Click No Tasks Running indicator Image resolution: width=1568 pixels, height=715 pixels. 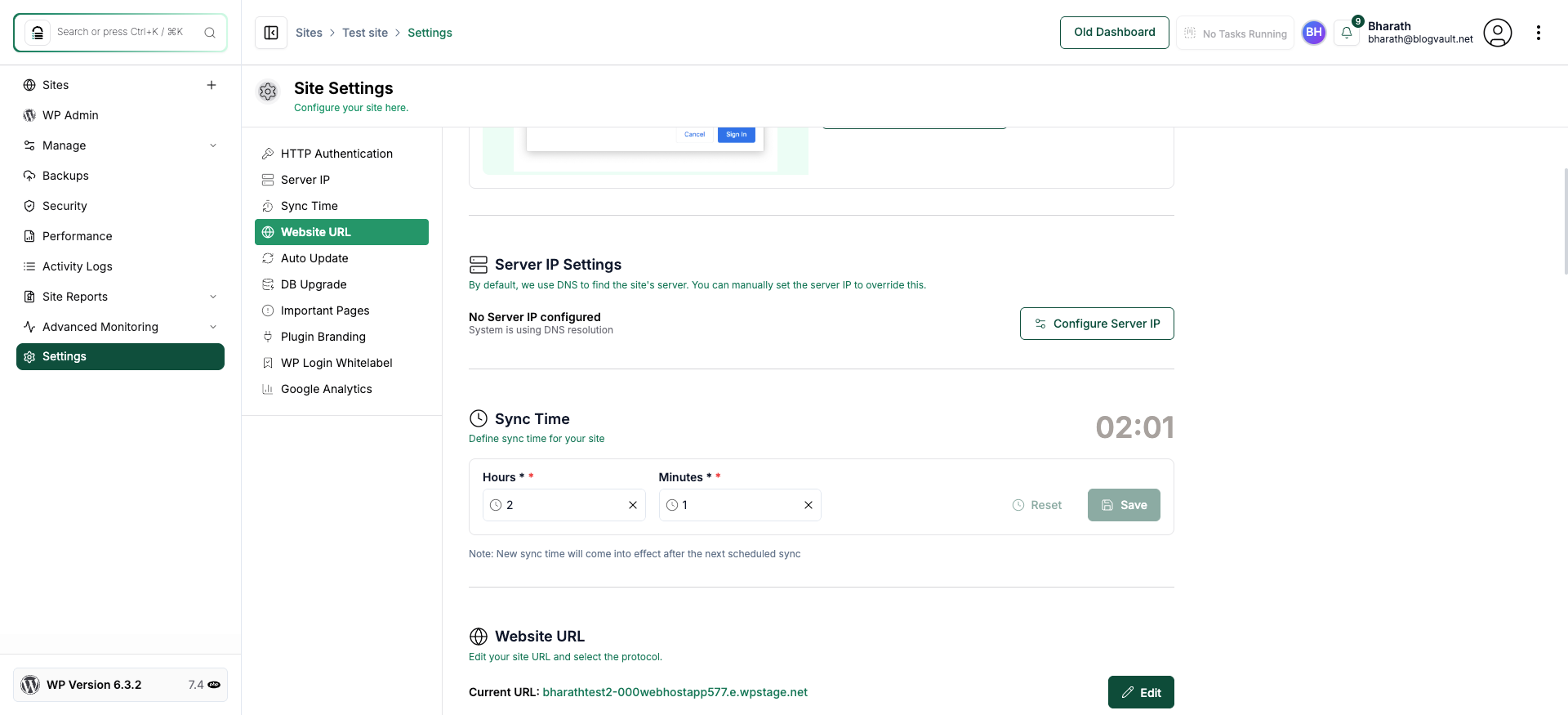click(x=1235, y=34)
